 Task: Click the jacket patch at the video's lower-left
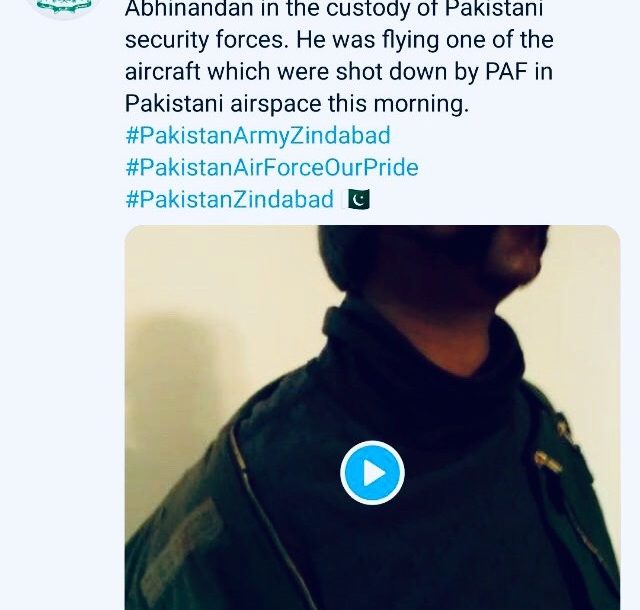tap(175, 540)
